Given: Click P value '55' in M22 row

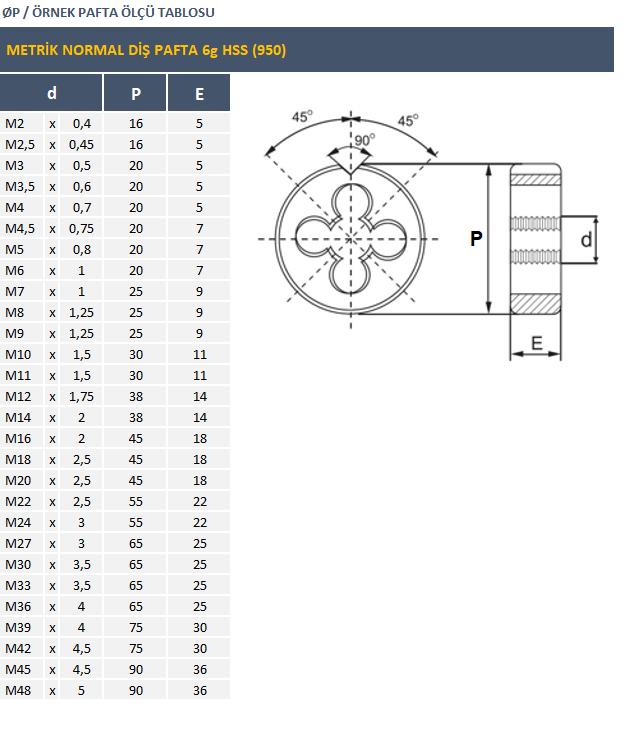Looking at the screenshot, I should click(x=136, y=501).
